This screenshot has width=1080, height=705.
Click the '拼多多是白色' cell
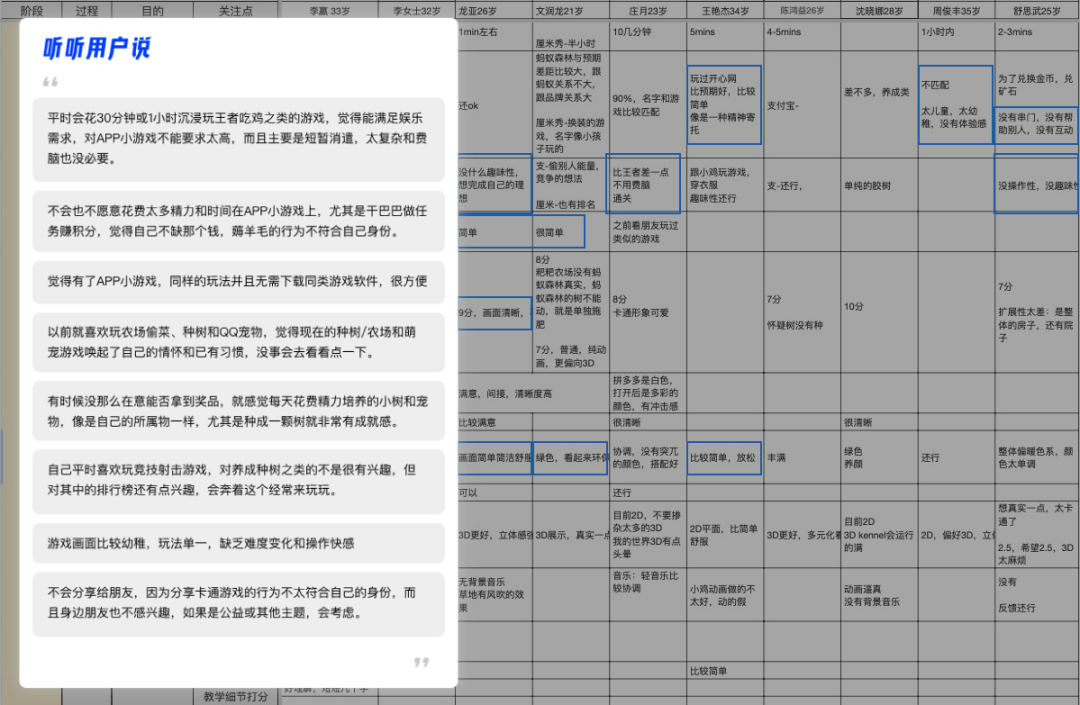click(648, 393)
